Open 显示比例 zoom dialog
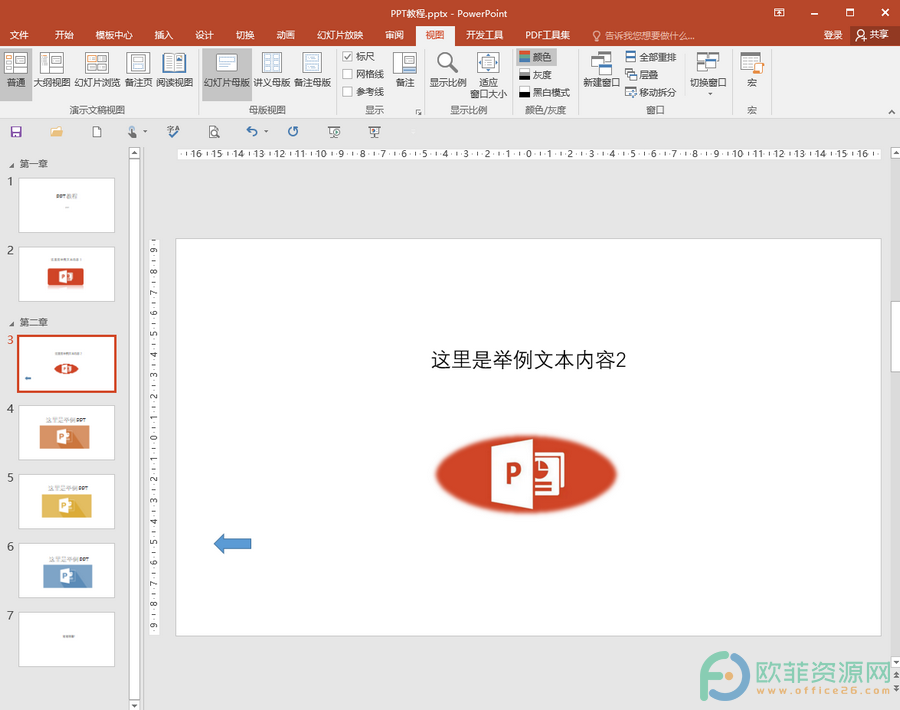The width and height of the screenshot is (900, 710). pyautogui.click(x=448, y=70)
